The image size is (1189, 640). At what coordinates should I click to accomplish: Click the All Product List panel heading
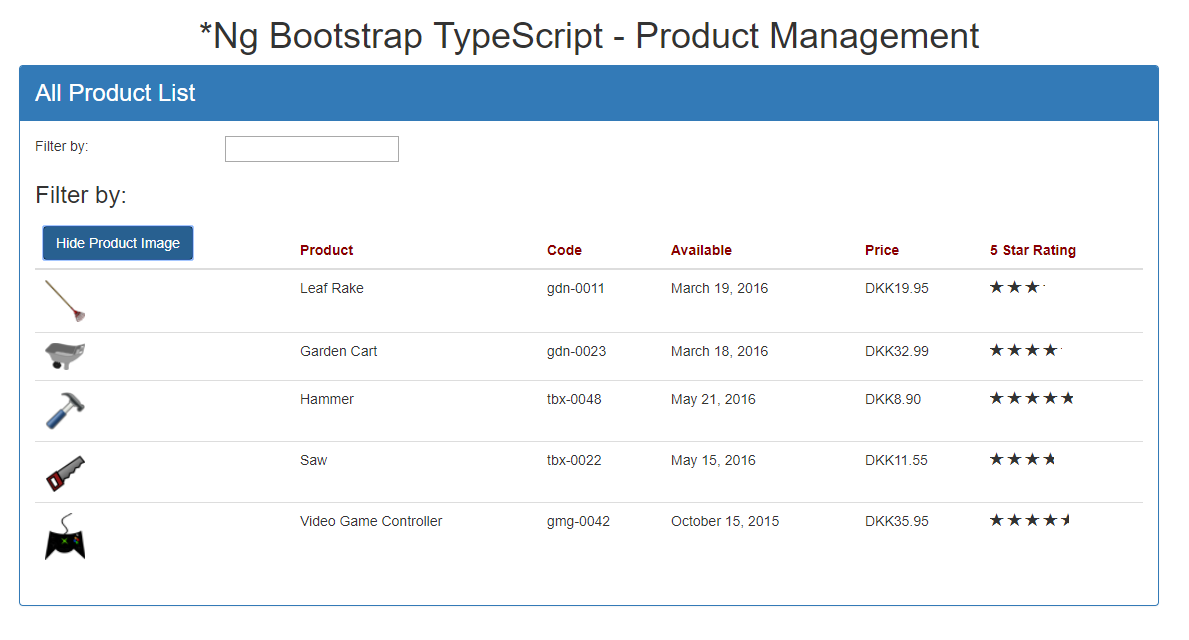[115, 93]
